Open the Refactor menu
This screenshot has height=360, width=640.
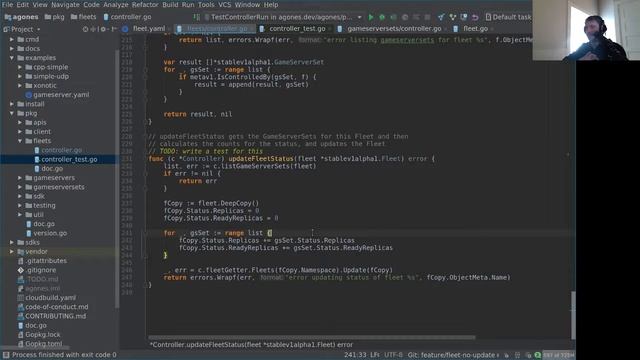(145, 5)
